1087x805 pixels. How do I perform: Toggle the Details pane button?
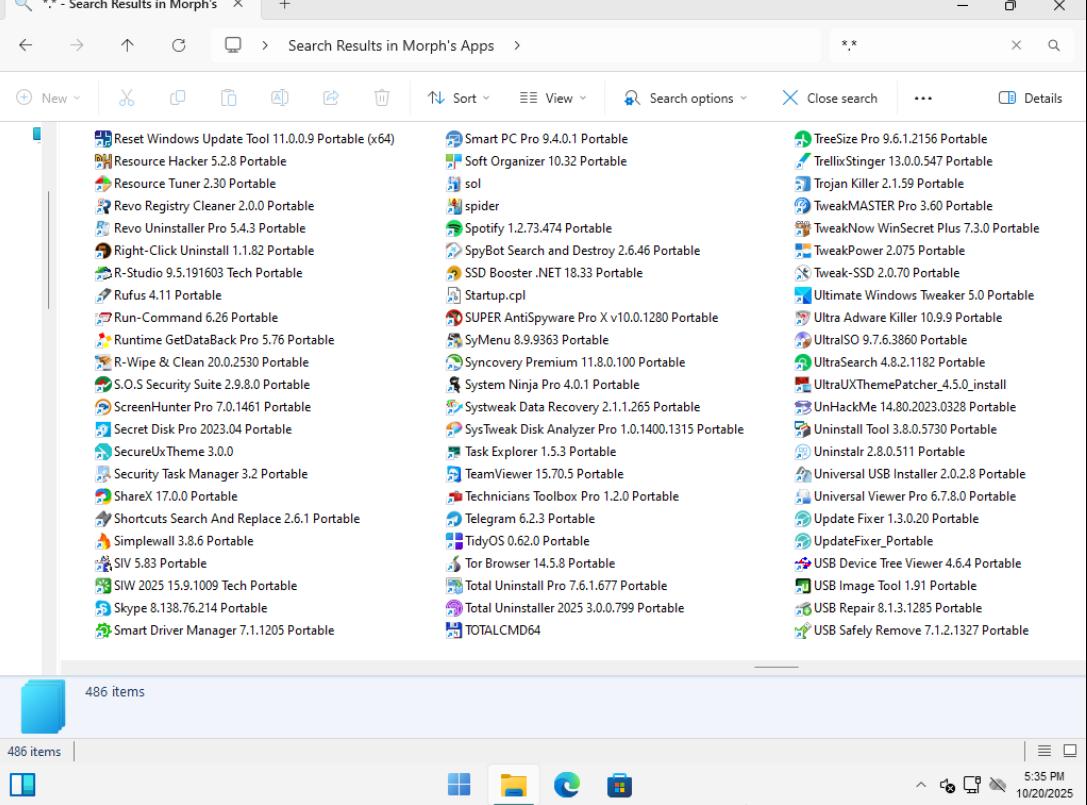point(1030,98)
